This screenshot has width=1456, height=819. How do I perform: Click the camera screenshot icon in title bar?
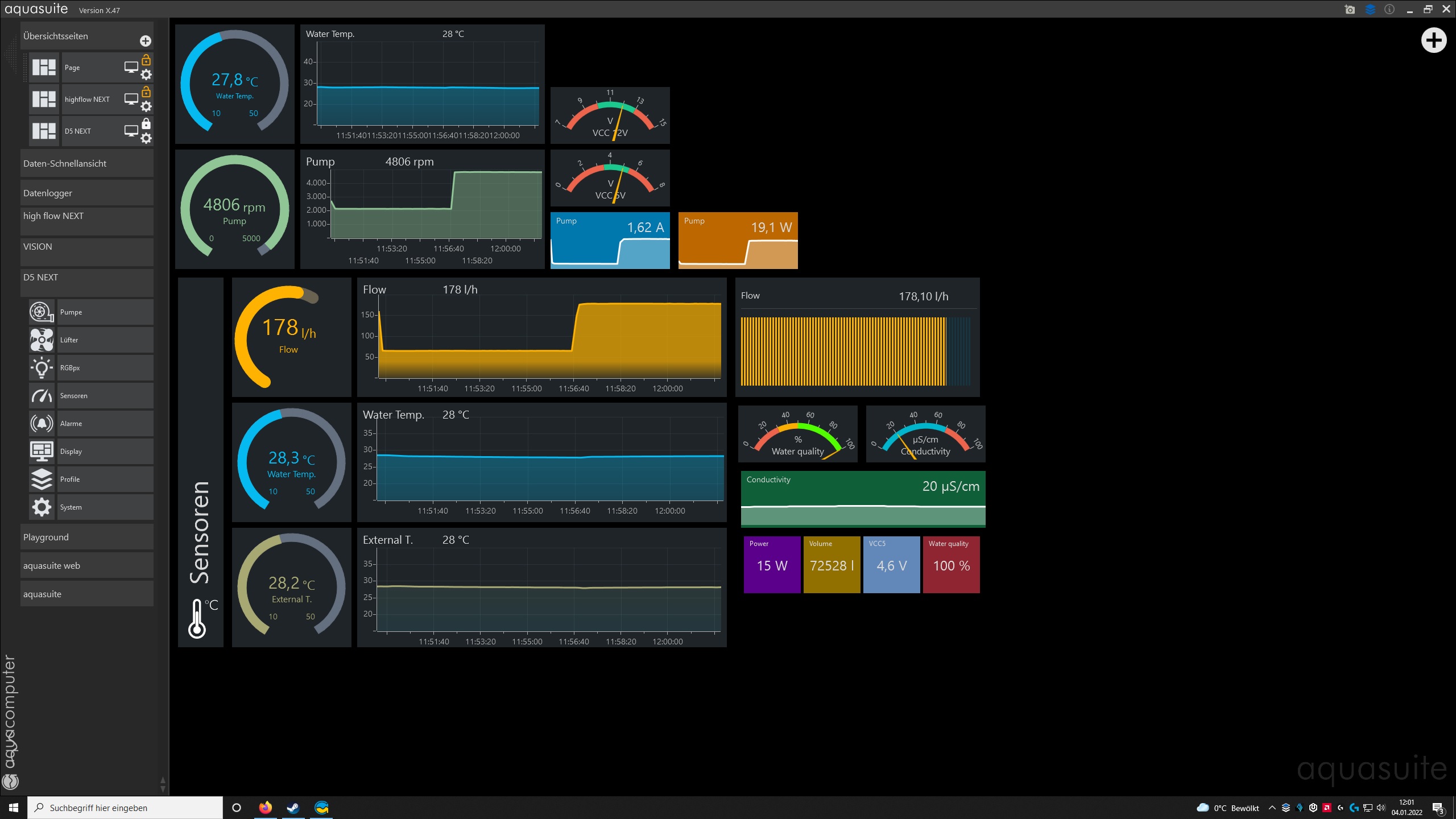(1350, 9)
